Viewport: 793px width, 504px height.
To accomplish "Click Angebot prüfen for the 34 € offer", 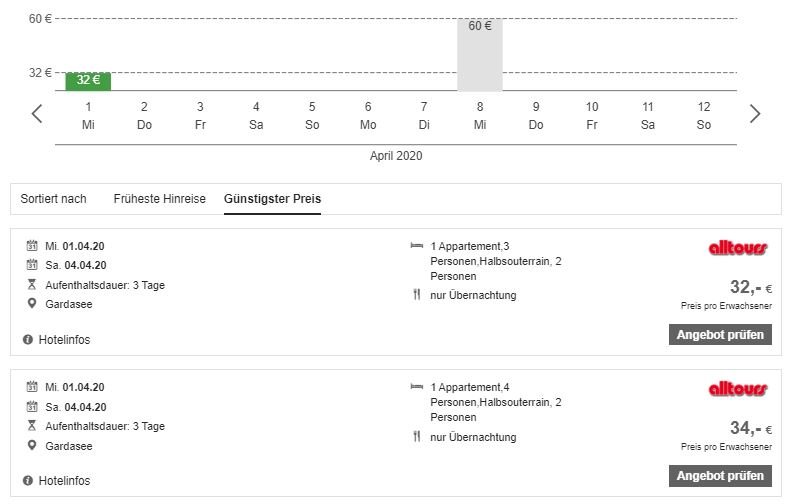I will pyautogui.click(x=720, y=475).
